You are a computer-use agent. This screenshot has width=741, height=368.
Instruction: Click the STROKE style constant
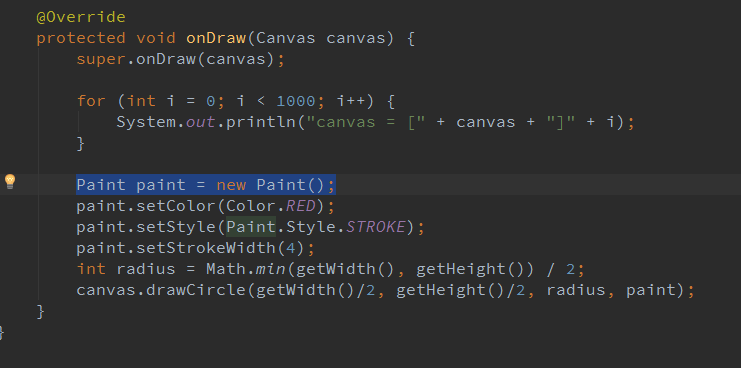point(376,227)
